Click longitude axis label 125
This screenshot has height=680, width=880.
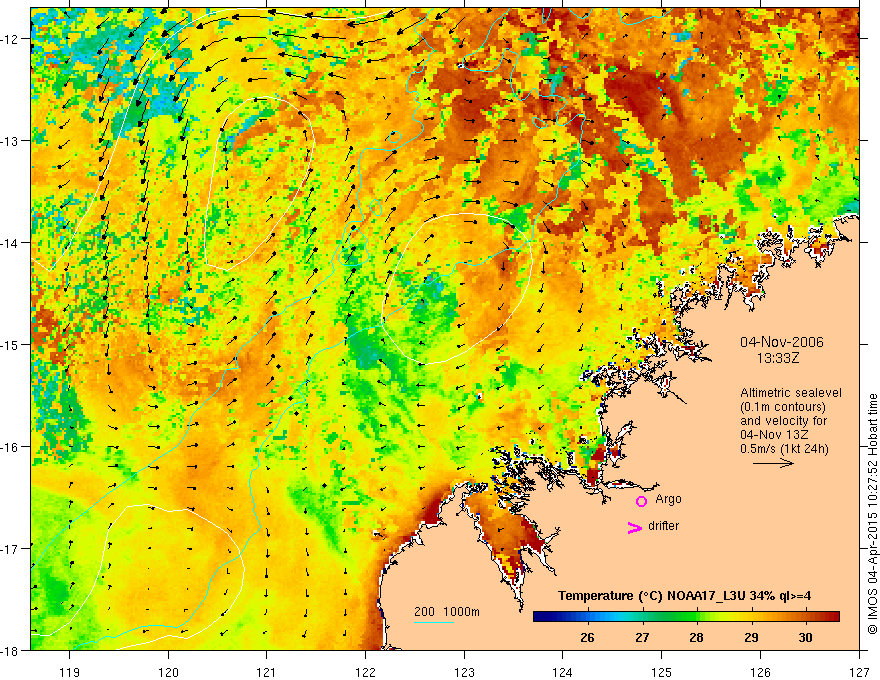[x=662, y=672]
